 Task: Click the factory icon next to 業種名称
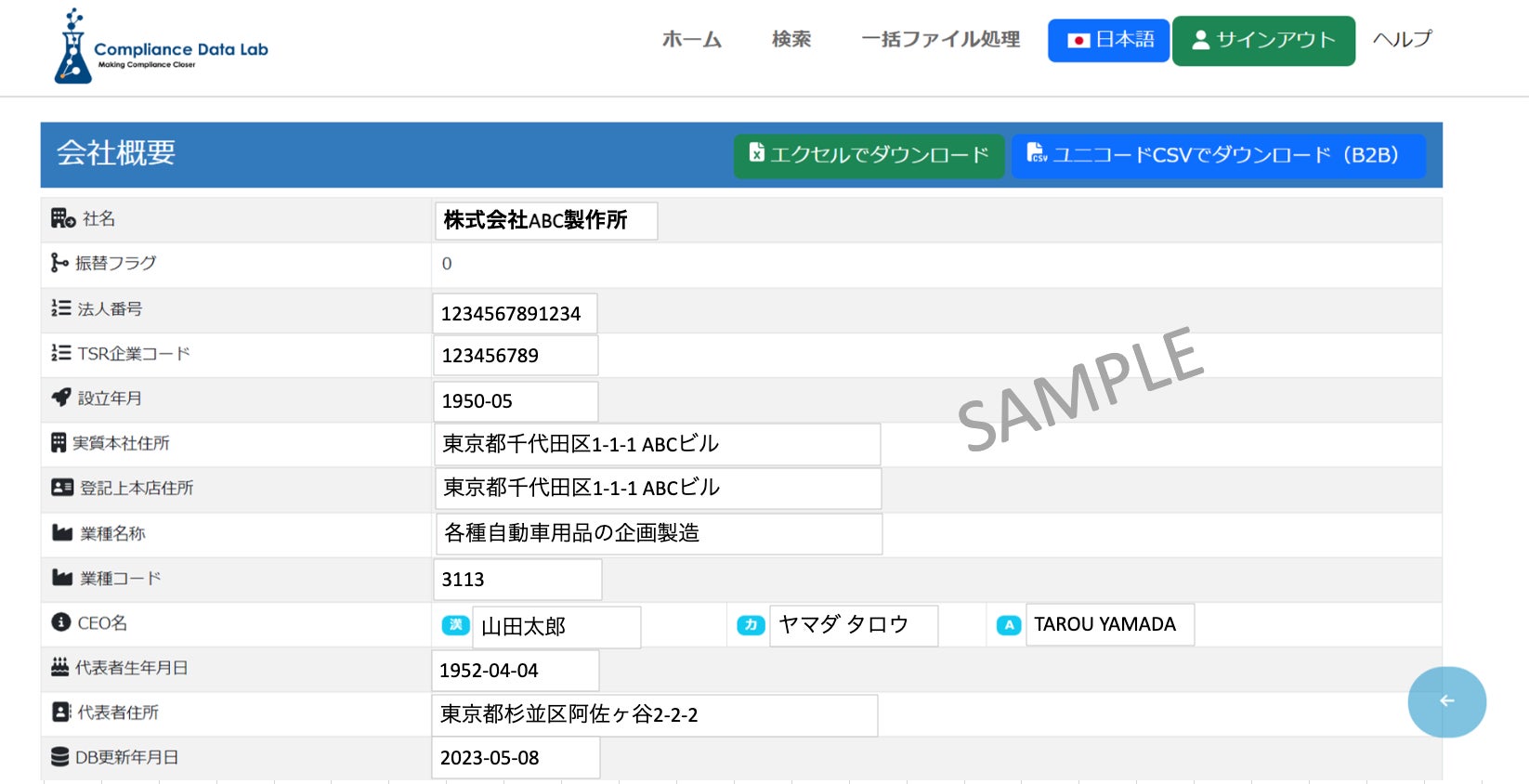[62, 532]
